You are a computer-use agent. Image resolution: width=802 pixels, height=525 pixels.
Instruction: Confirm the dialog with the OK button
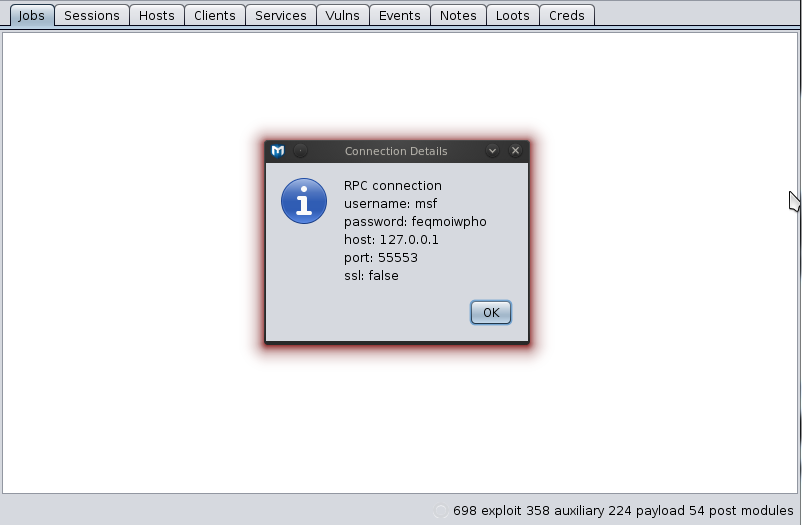[491, 313]
